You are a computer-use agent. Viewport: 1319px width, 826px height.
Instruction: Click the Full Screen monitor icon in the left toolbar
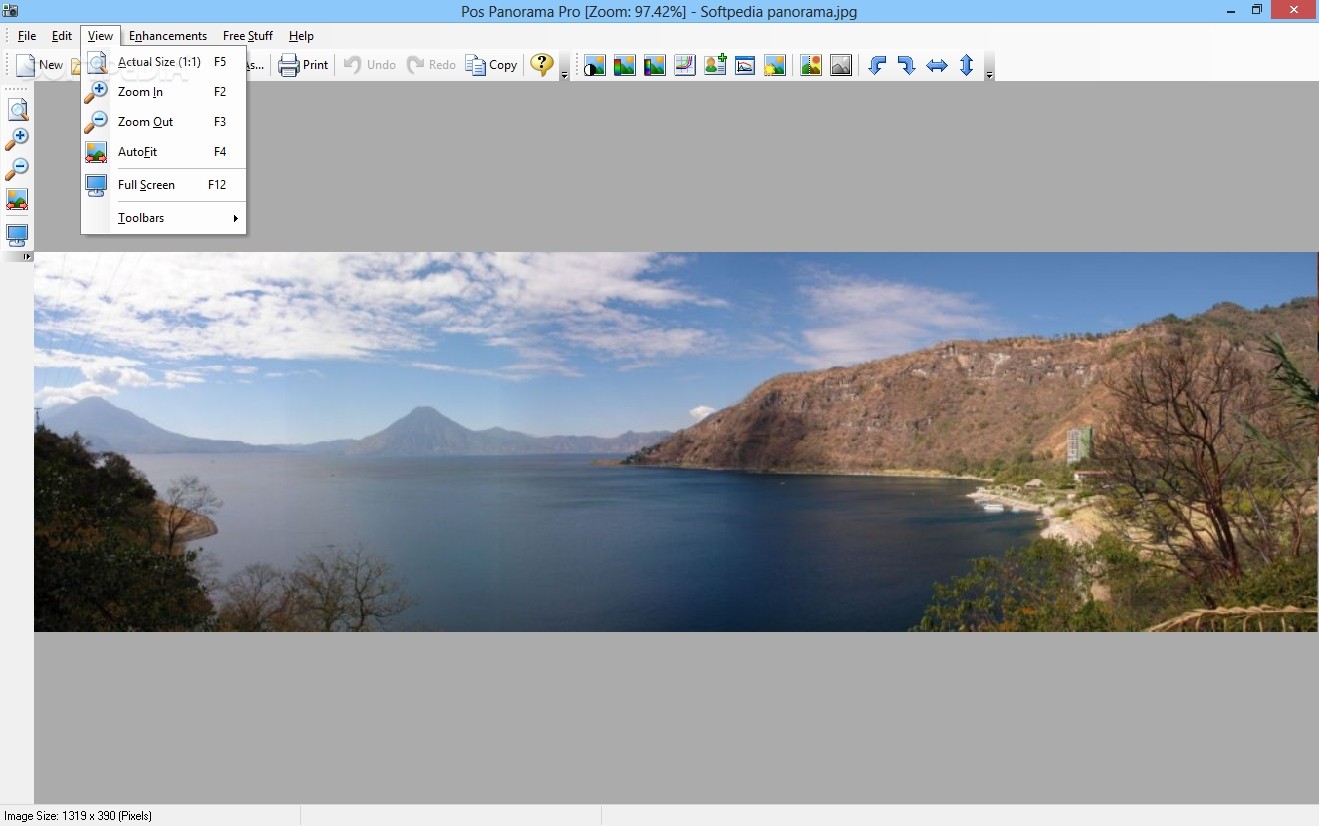coord(17,236)
